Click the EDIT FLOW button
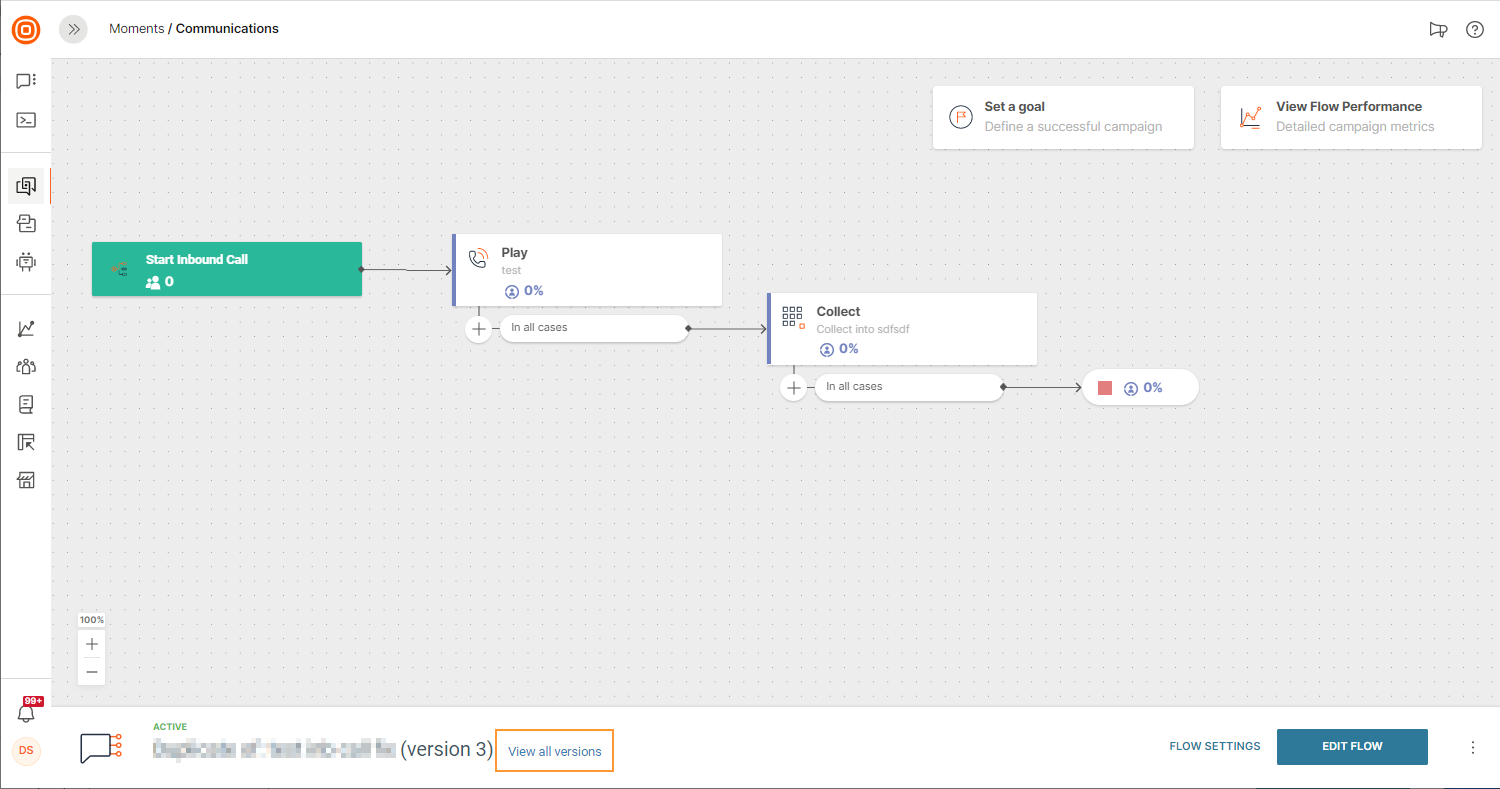 (1352, 747)
